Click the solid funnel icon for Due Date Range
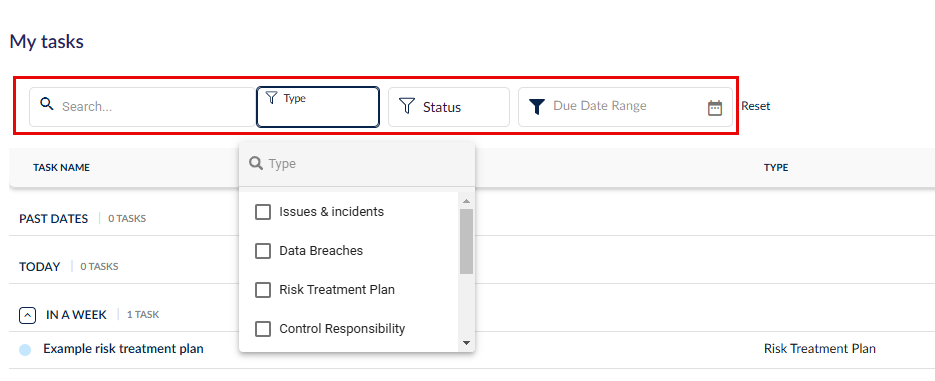The image size is (935, 381). (537, 107)
